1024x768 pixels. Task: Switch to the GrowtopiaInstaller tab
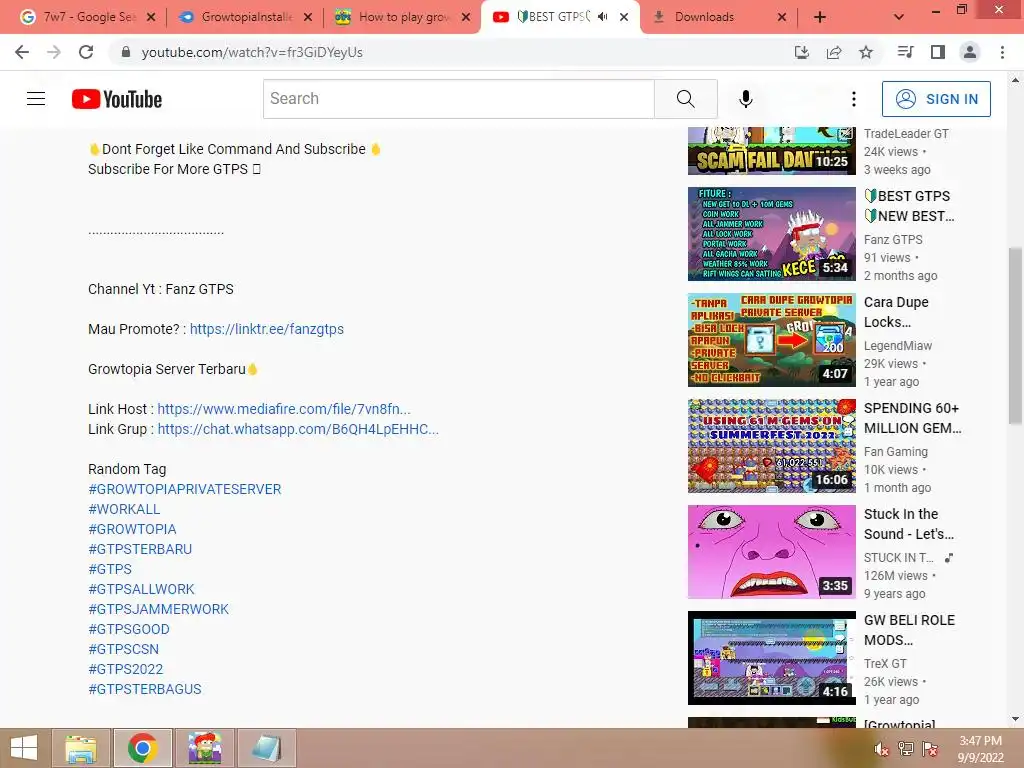[245, 17]
